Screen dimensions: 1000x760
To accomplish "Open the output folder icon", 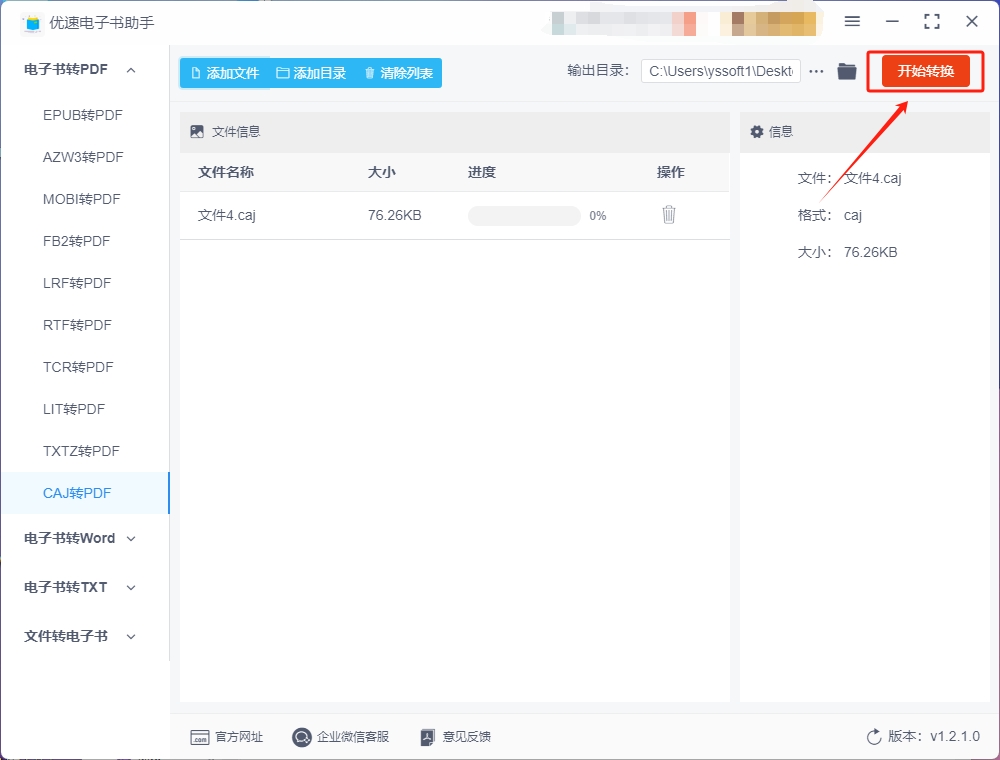I will click(x=847, y=71).
